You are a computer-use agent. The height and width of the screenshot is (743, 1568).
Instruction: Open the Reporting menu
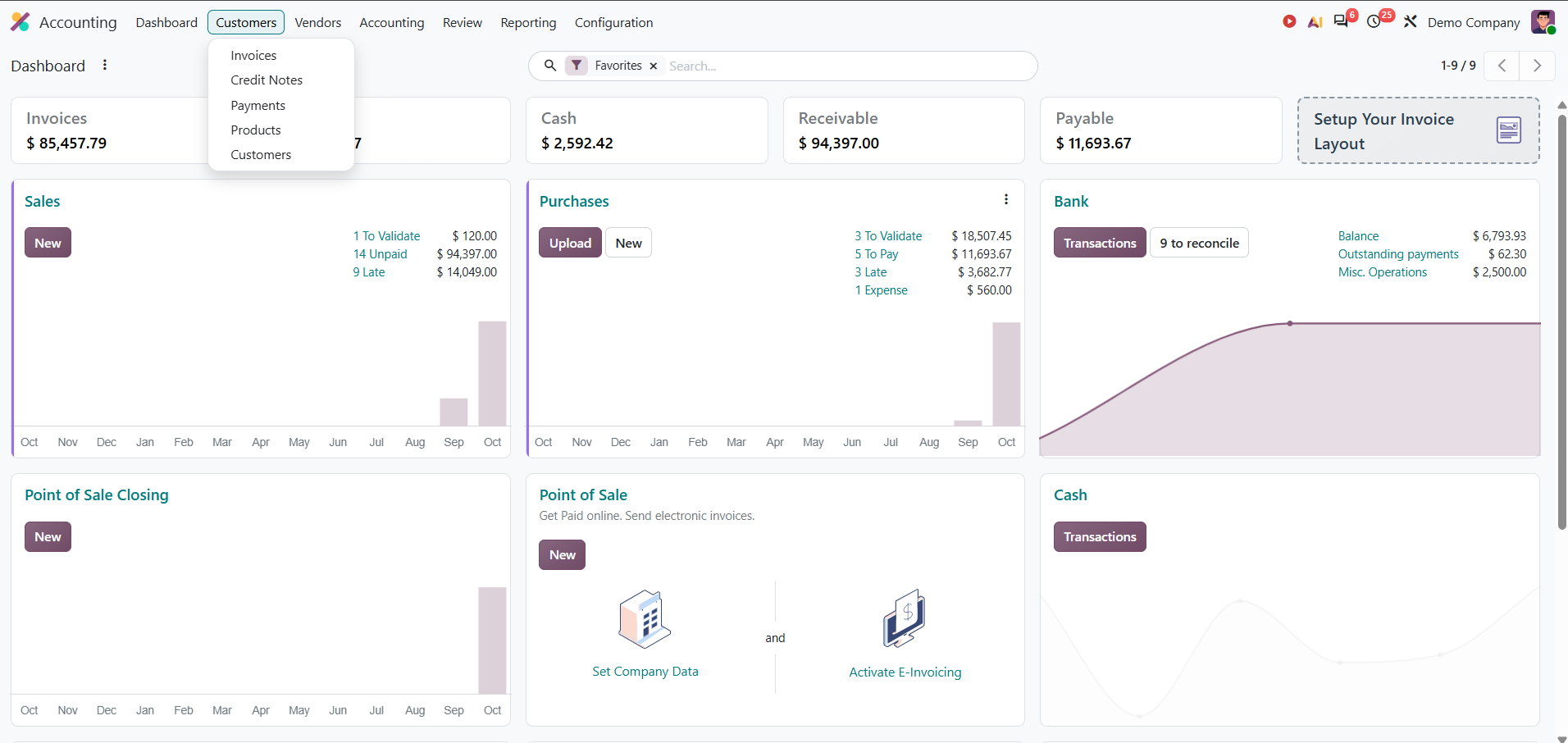(528, 22)
